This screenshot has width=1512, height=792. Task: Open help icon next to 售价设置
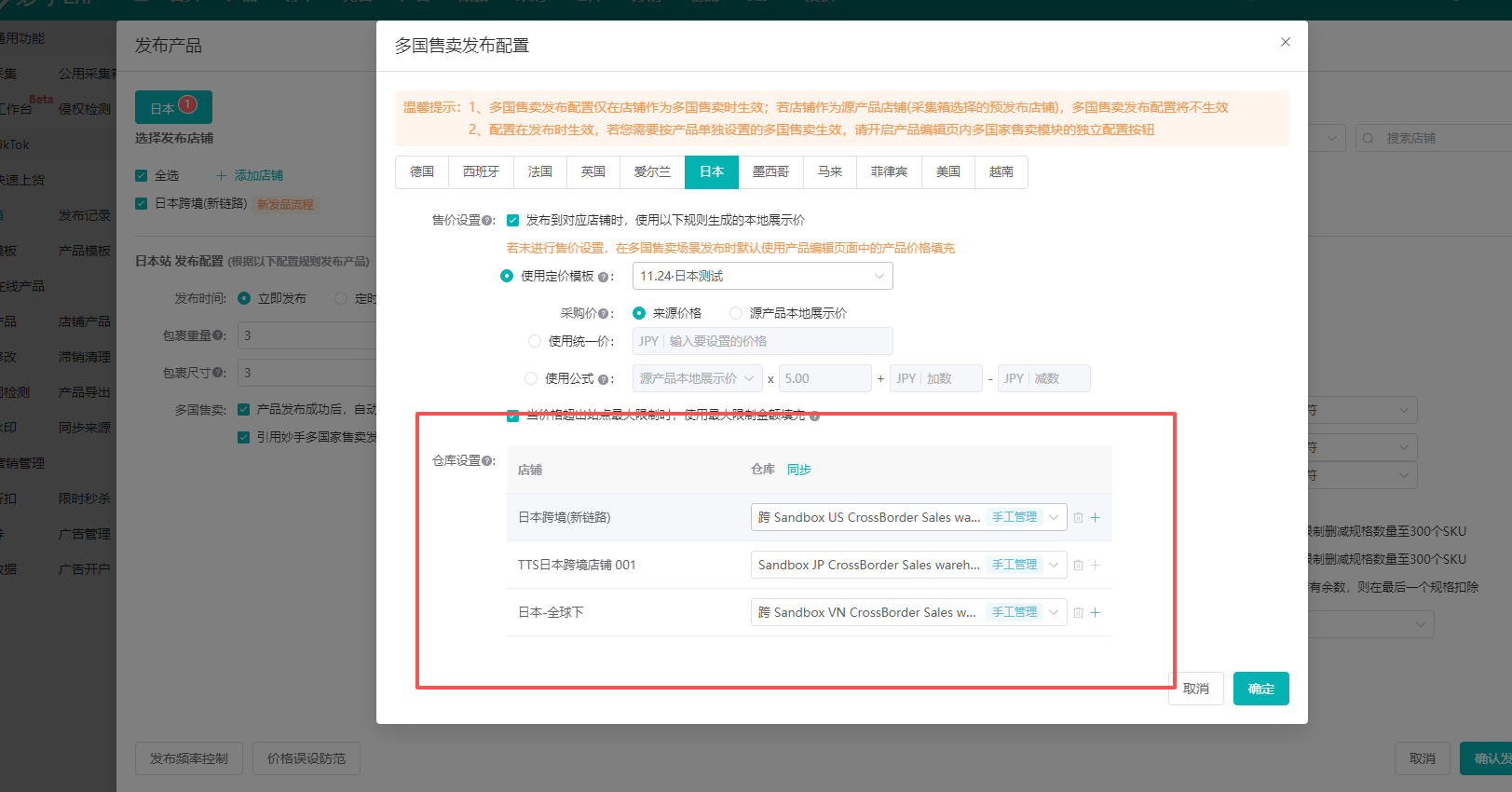click(488, 221)
